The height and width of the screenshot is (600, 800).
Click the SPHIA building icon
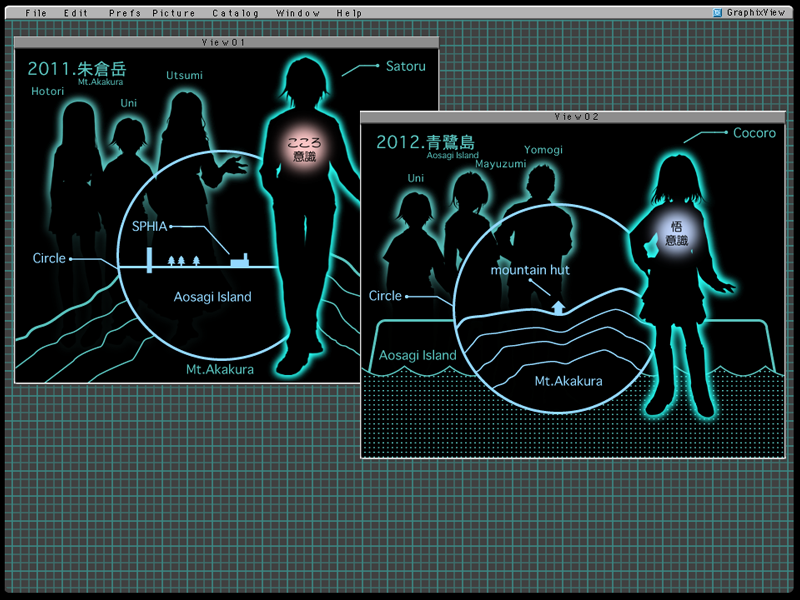(x=239, y=260)
